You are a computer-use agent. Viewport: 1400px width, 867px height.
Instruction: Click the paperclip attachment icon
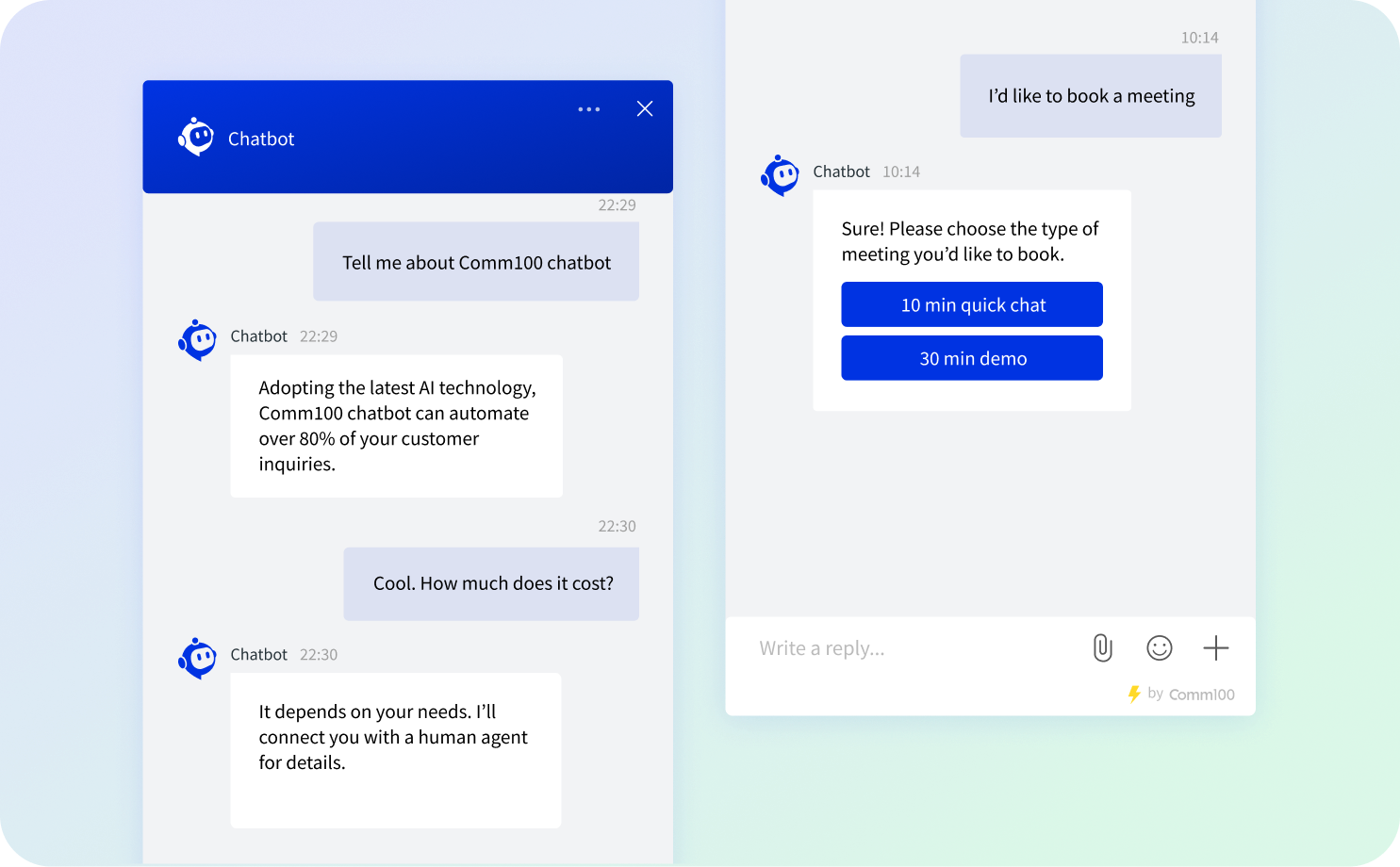click(1103, 647)
